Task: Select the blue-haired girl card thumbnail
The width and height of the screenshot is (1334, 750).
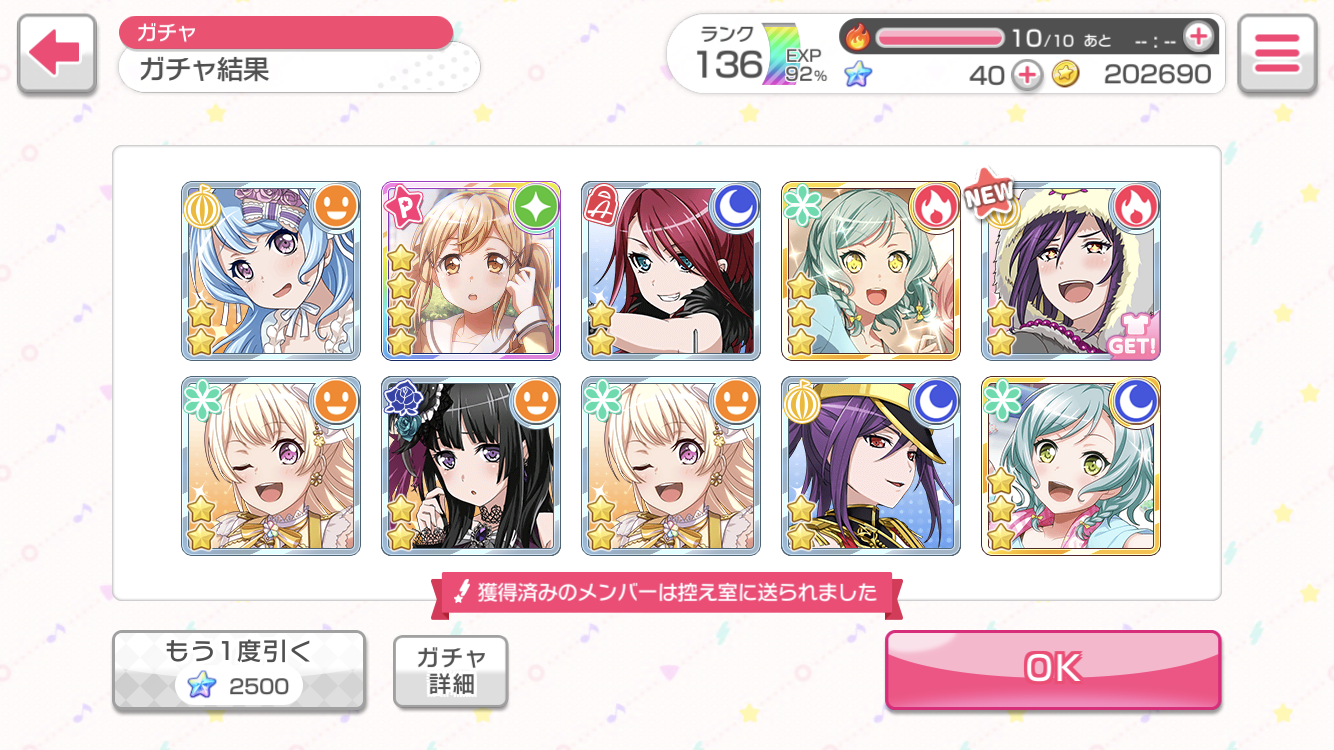Action: (x=271, y=271)
